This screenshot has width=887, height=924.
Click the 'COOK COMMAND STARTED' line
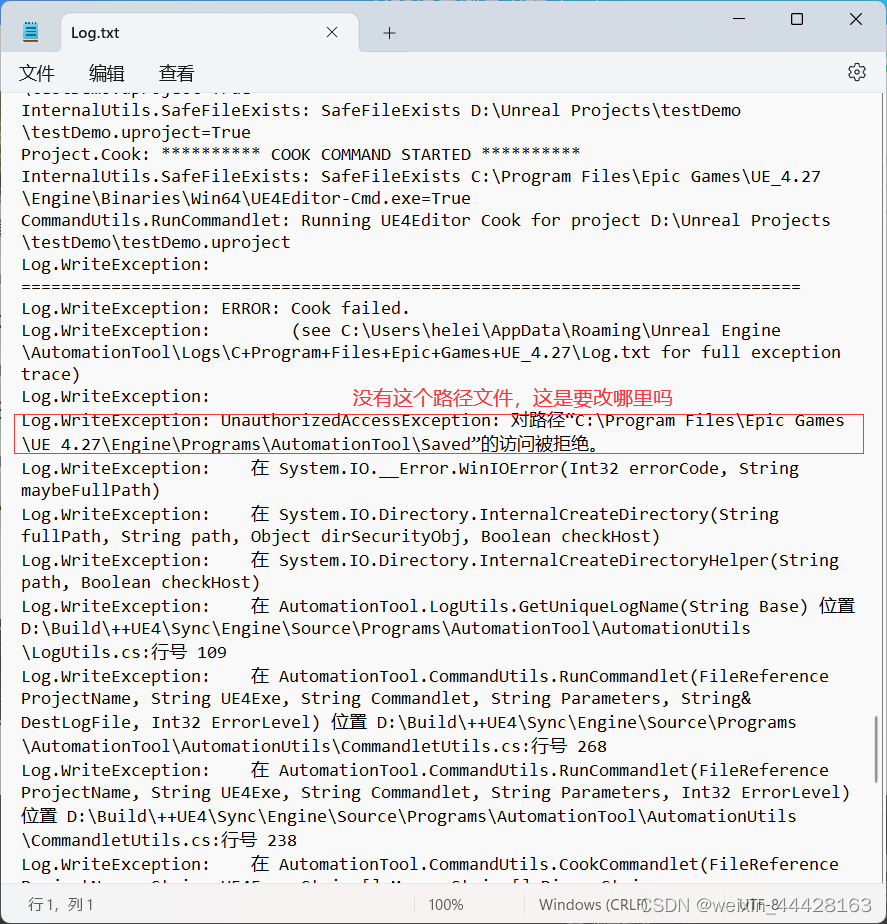click(x=301, y=154)
